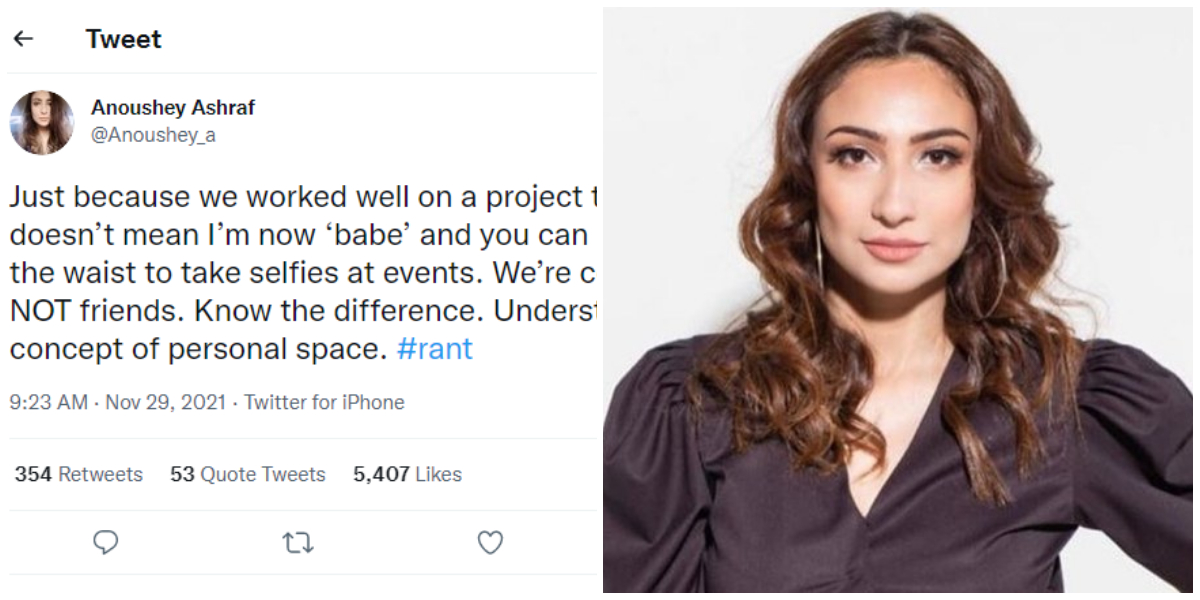Retweet this tweet using the retweet icon
1200x600 pixels.
pos(297,543)
